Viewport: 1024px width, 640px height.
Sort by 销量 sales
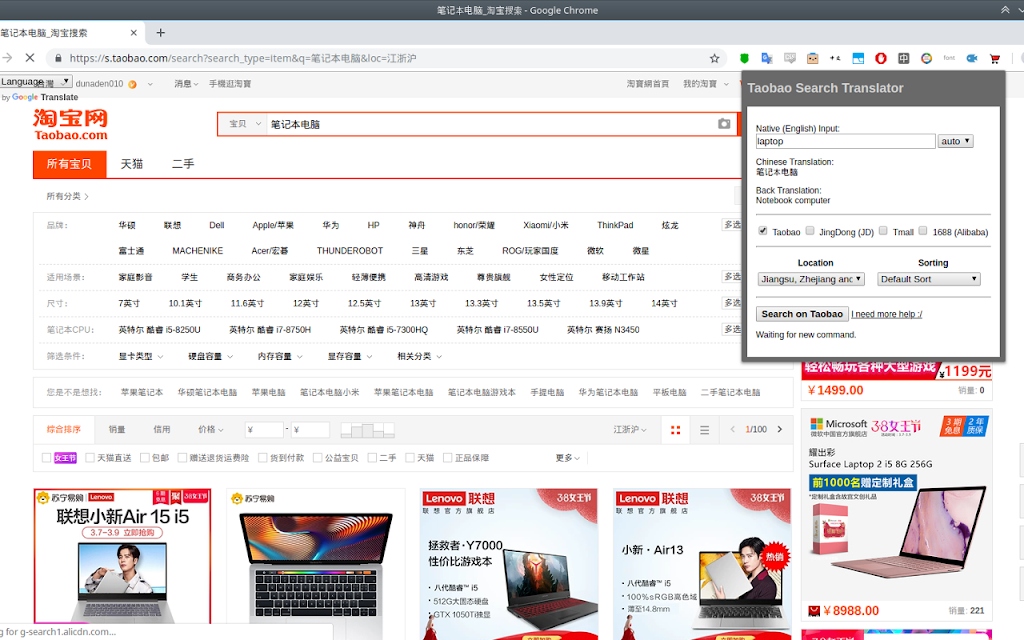pos(117,429)
